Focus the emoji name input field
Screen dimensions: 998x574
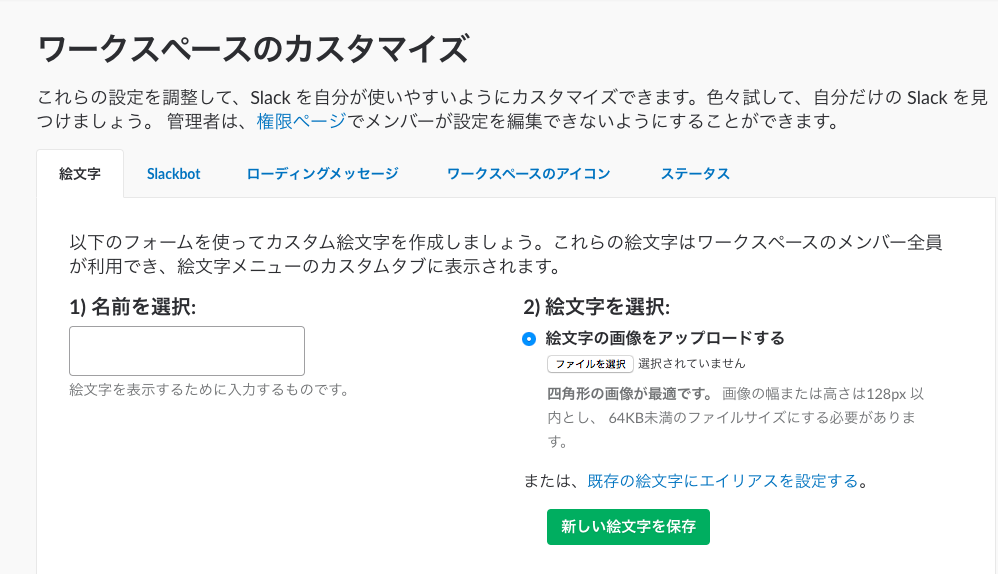point(187,351)
